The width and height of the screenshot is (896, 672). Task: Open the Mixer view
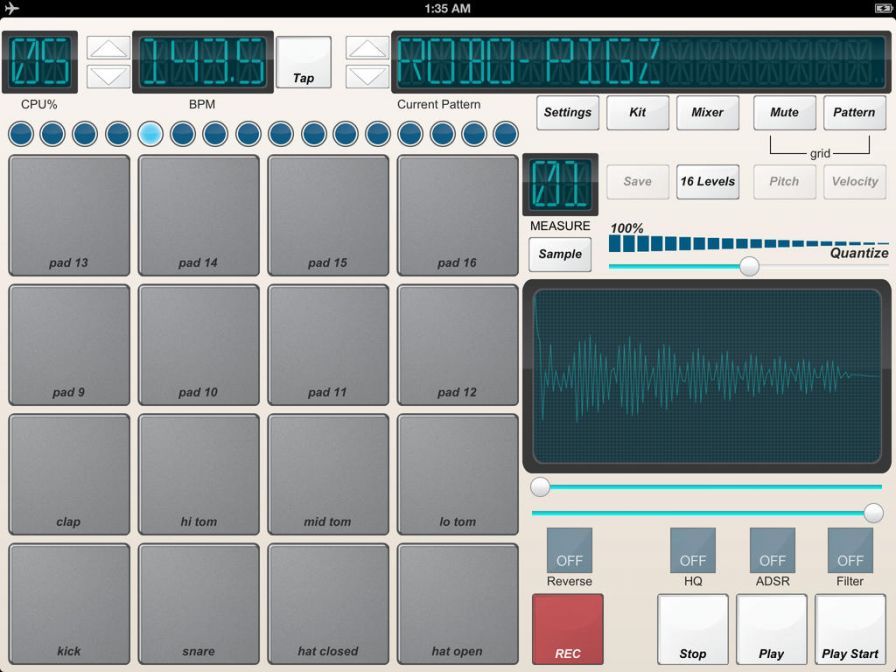[x=707, y=113]
